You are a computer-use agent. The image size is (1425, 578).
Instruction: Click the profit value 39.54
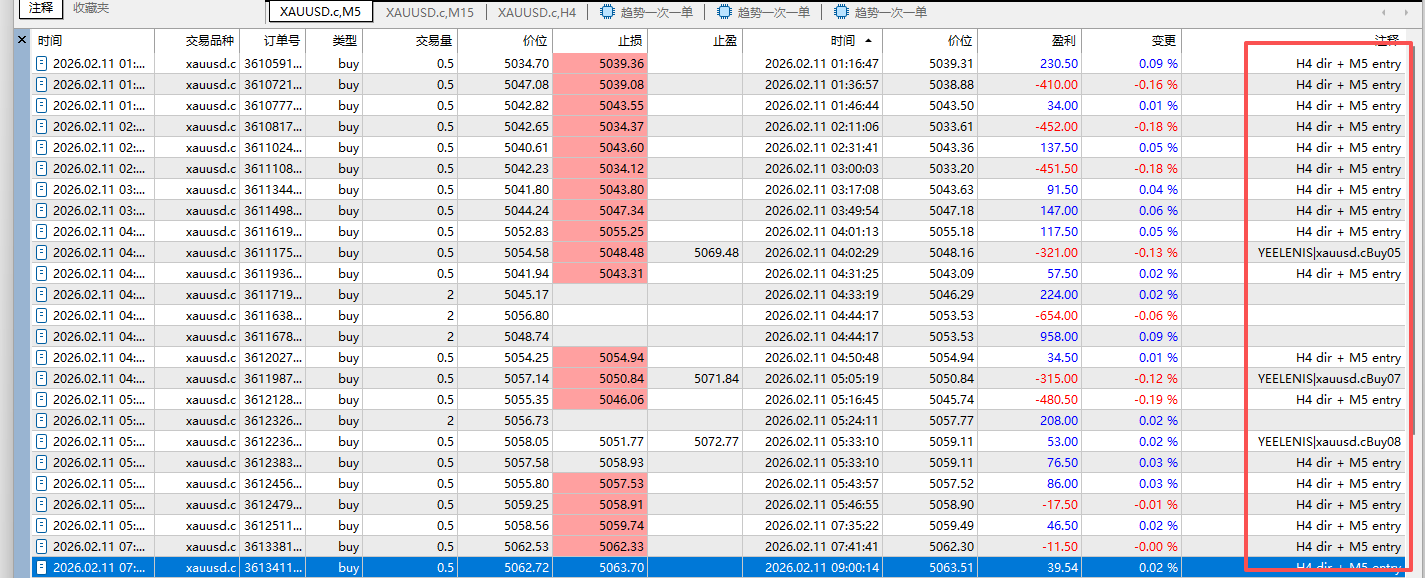pyautogui.click(x=1062, y=567)
